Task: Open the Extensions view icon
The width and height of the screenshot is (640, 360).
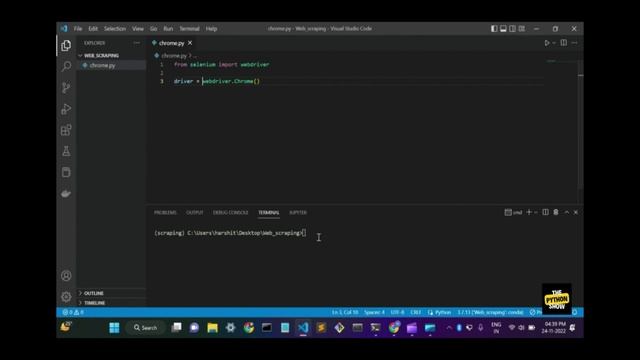Action: click(x=66, y=130)
